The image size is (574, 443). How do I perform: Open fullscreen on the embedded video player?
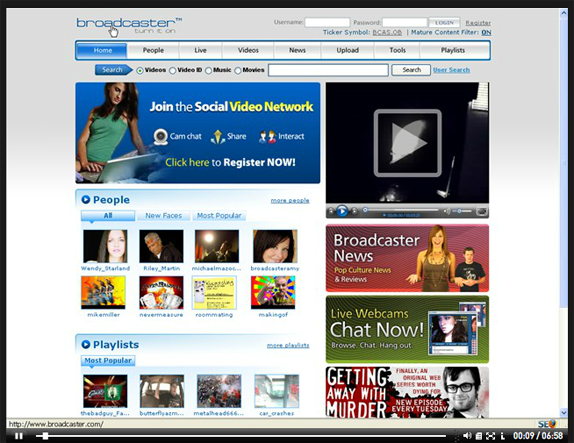pos(482,211)
